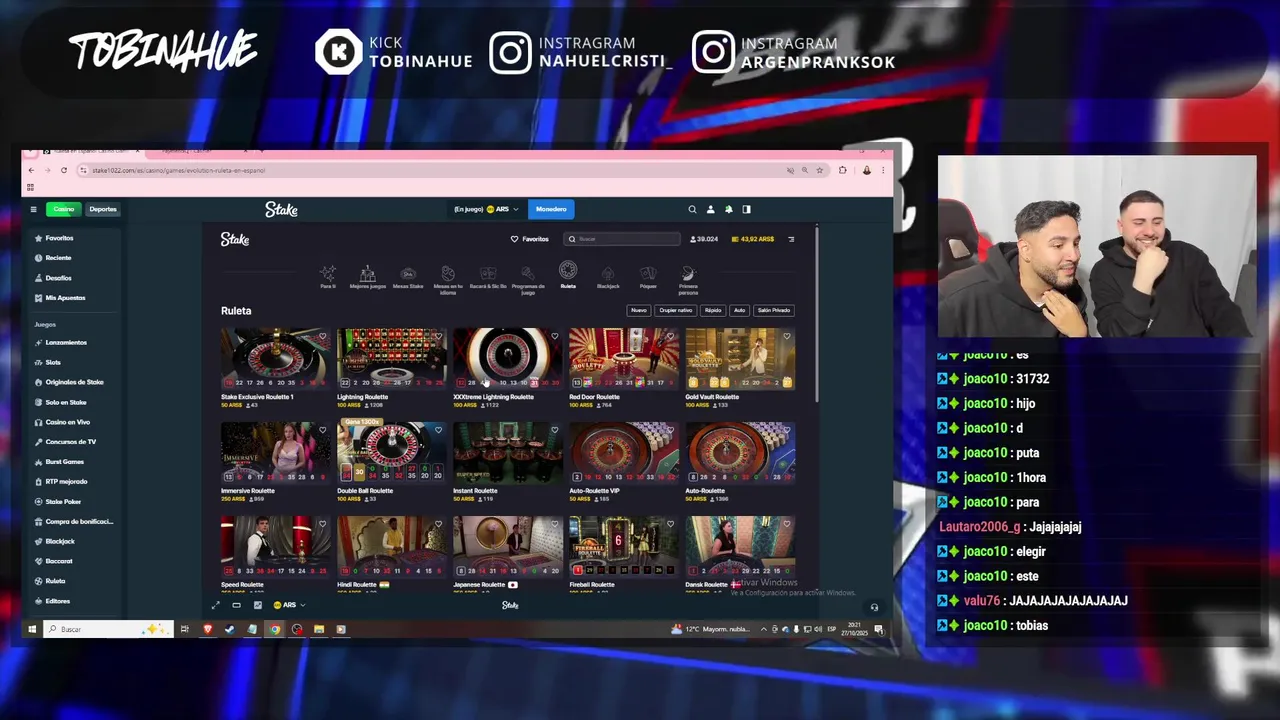Select the Póquer category

648,277
